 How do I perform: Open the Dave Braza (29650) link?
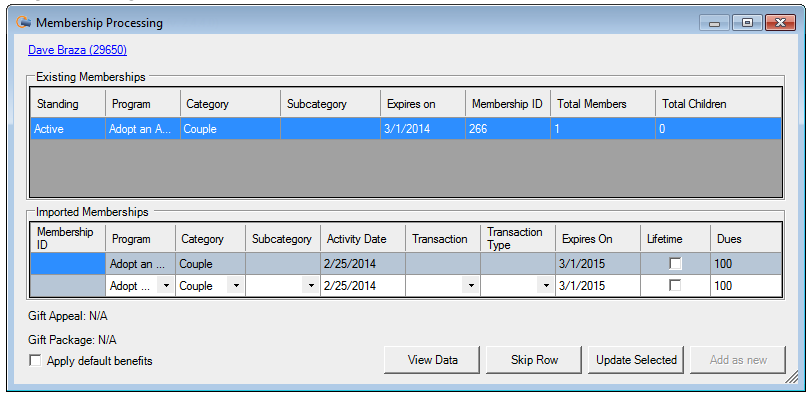78,50
